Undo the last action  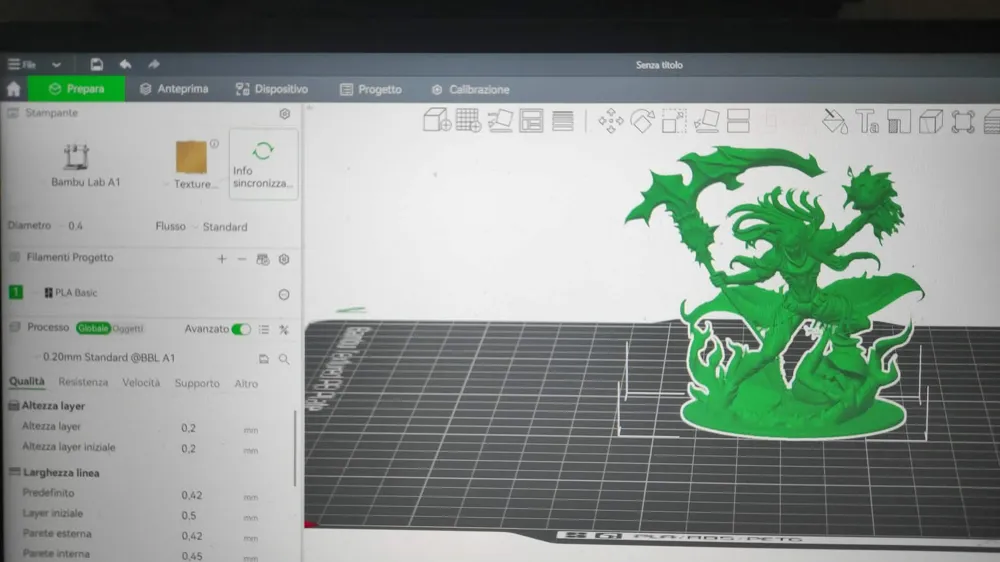126,64
